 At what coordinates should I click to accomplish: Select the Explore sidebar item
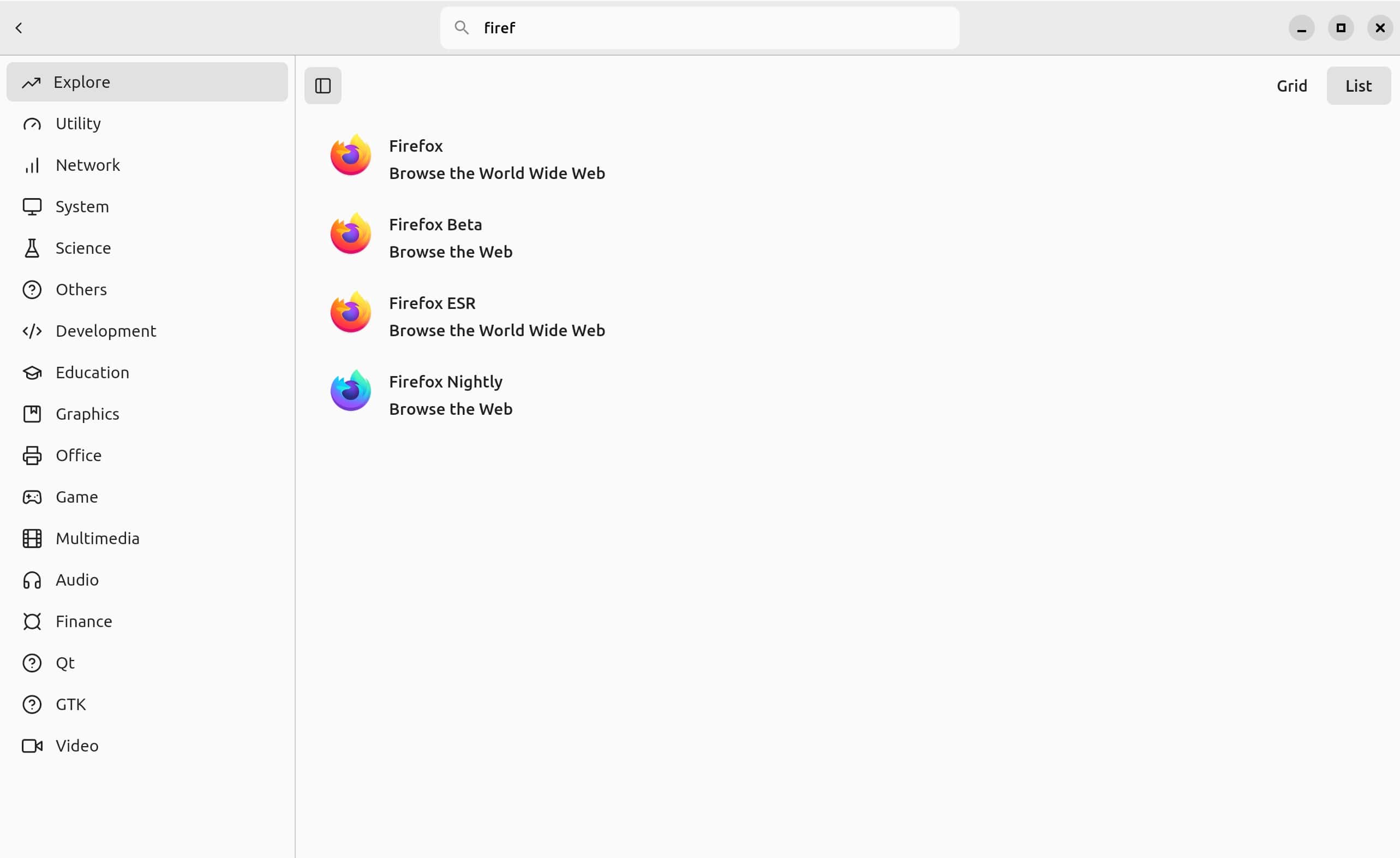[x=147, y=82]
